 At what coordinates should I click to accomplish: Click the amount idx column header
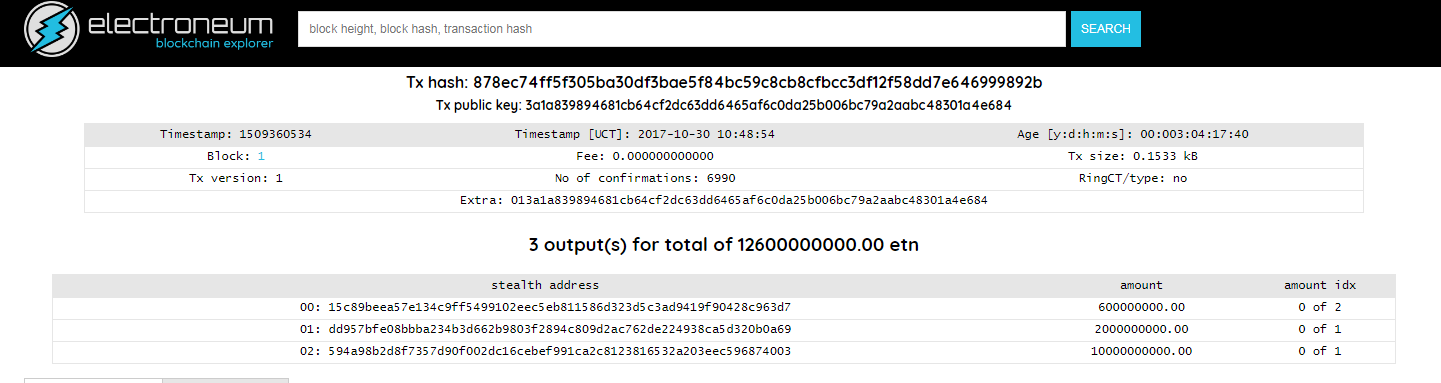[x=1320, y=285]
